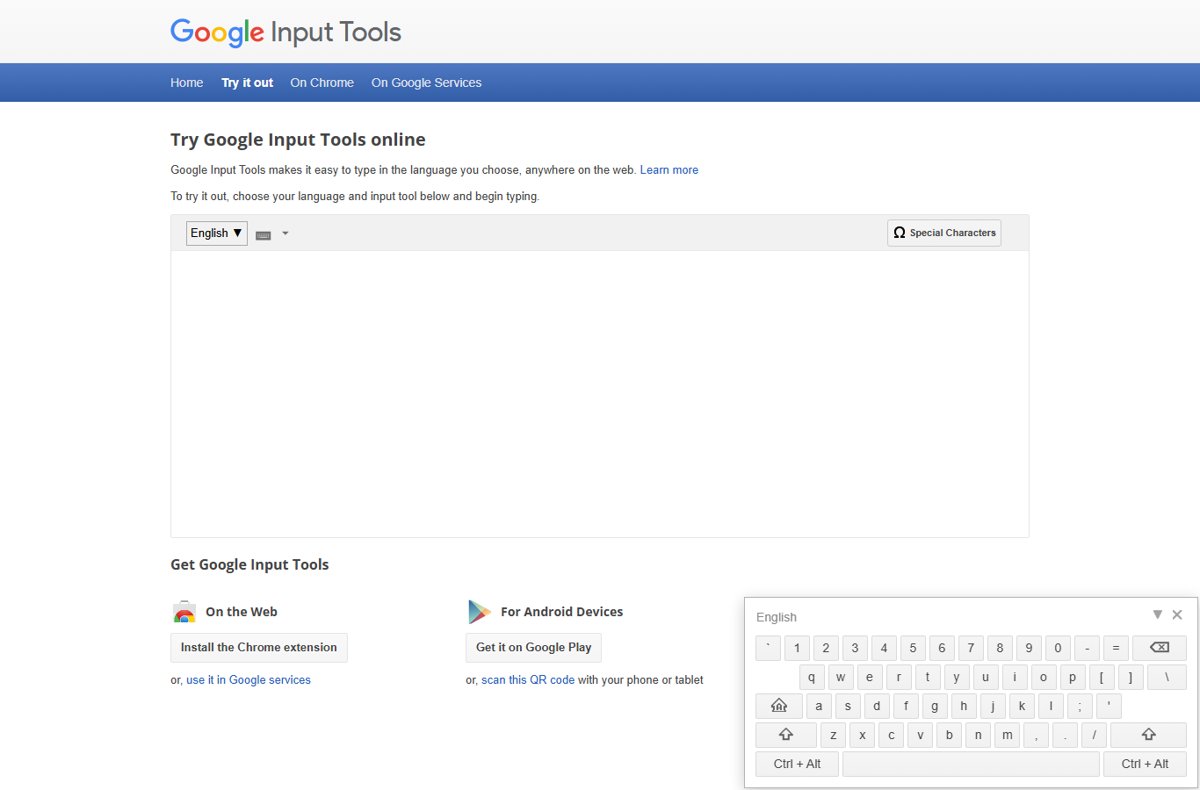1200x790 pixels.
Task: Tap the equals key on virtual keyboard
Action: pyautogui.click(x=1116, y=648)
